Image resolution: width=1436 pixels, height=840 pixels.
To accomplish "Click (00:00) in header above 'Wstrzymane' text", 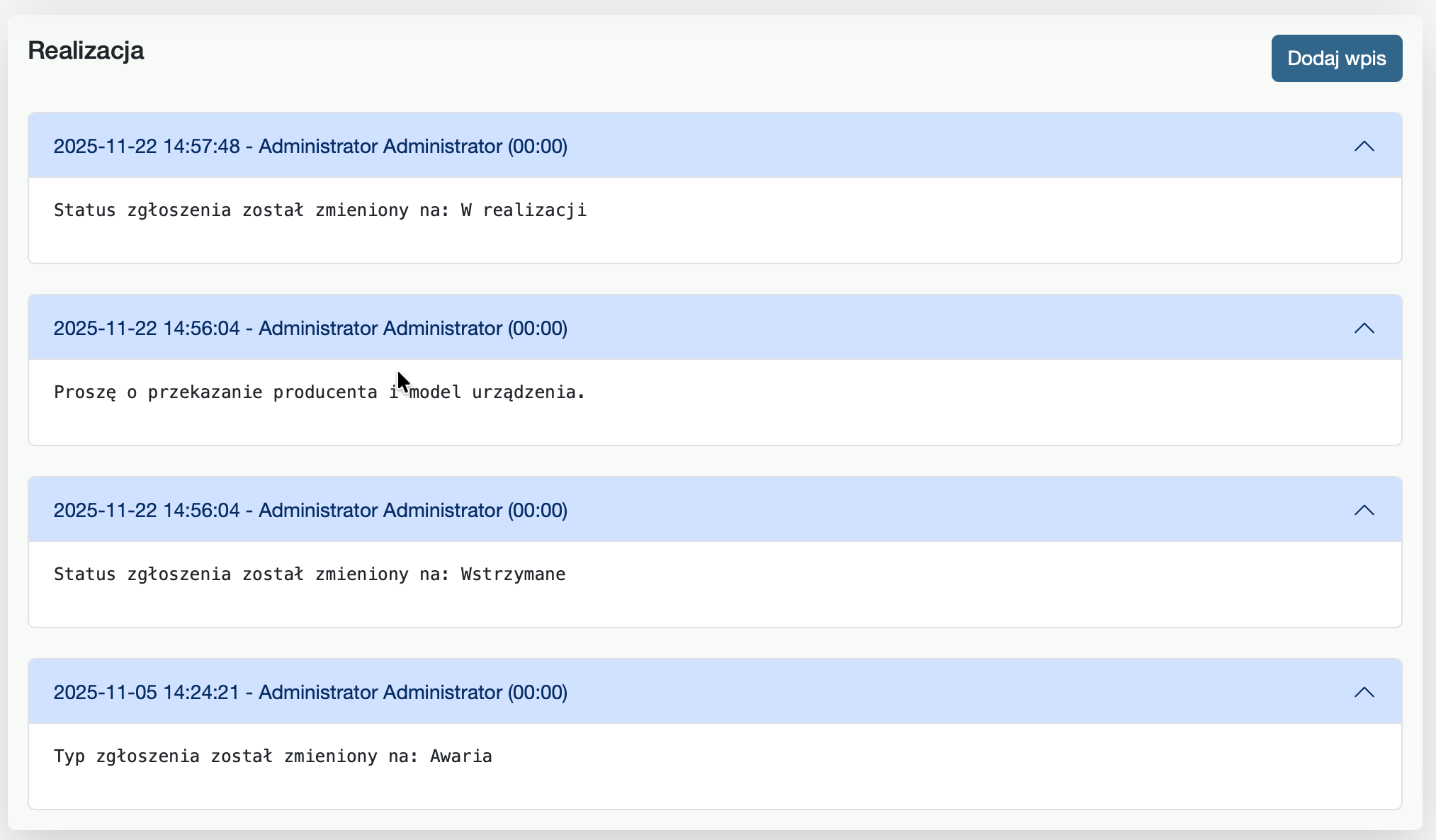I will point(537,511).
